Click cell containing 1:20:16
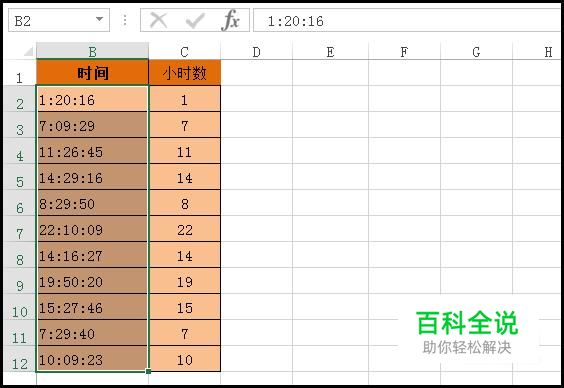Screen dimensions: 564x388 pyautogui.click(x=92, y=99)
